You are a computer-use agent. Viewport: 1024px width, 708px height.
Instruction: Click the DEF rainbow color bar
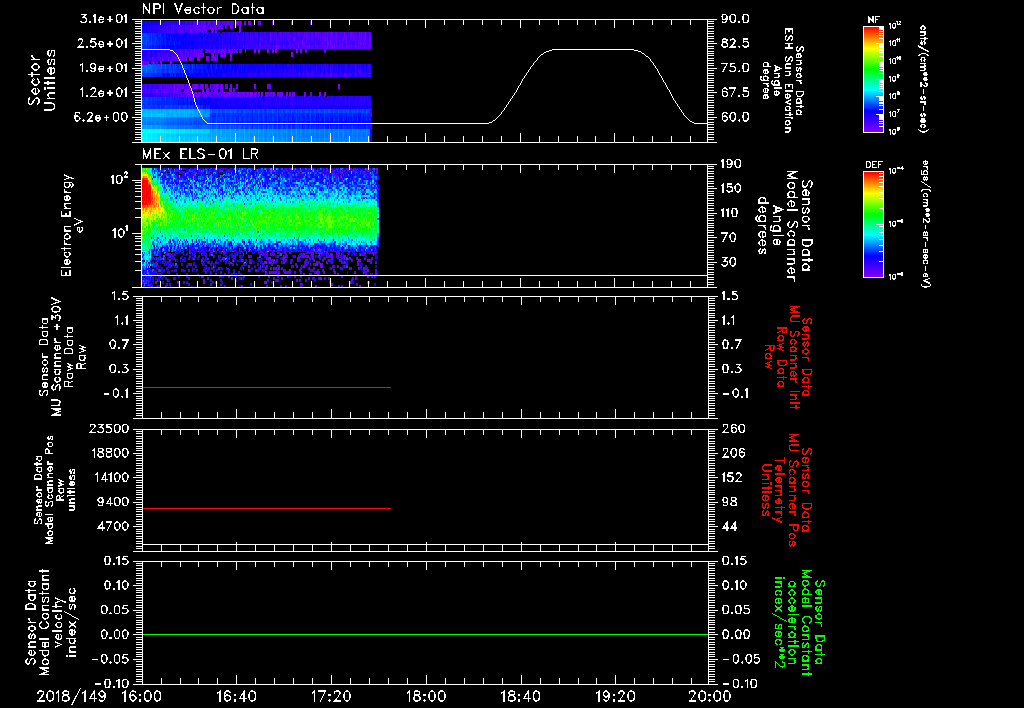coord(873,224)
